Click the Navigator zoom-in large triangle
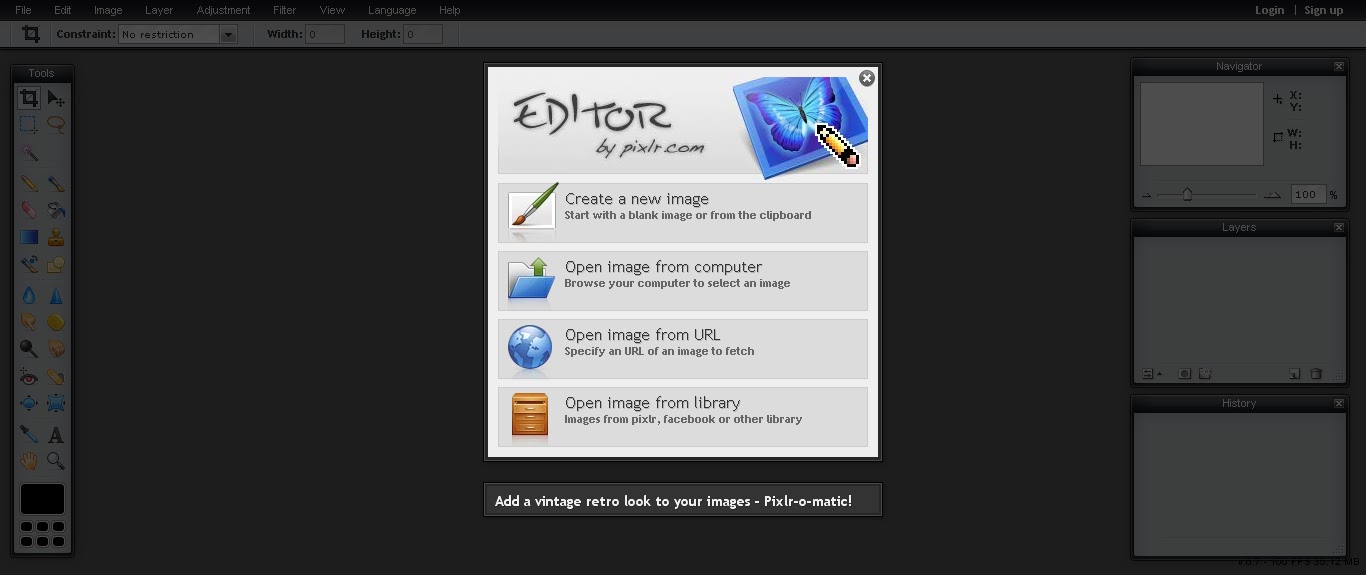Image resolution: width=1366 pixels, height=575 pixels. pyautogui.click(x=1272, y=195)
